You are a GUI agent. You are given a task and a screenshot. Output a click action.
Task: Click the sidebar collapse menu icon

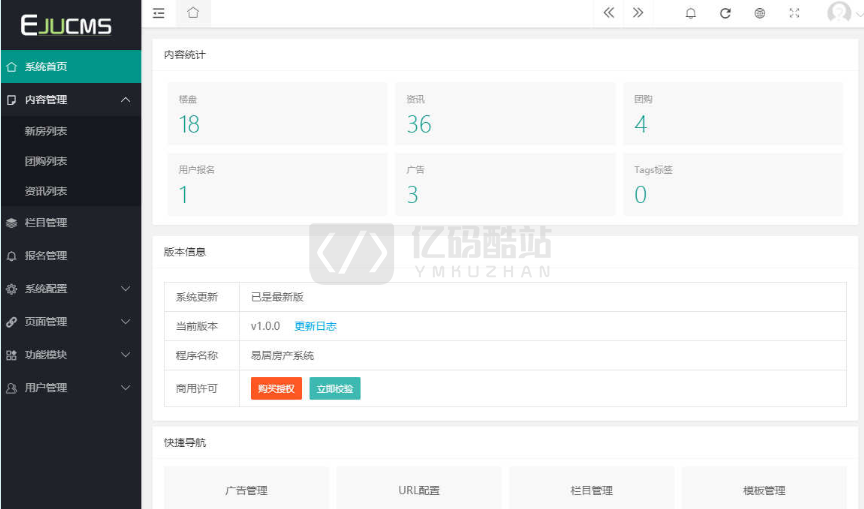point(158,13)
